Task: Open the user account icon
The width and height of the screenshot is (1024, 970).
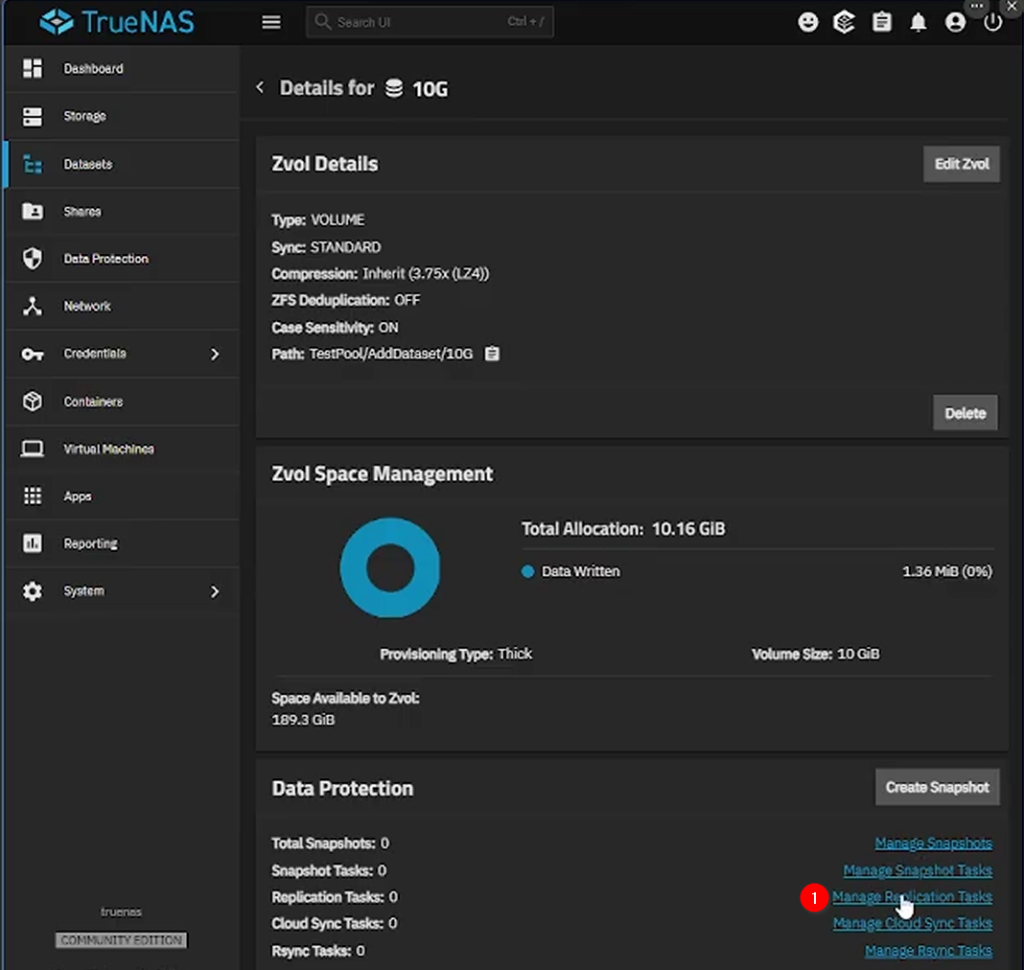Action: [x=955, y=22]
